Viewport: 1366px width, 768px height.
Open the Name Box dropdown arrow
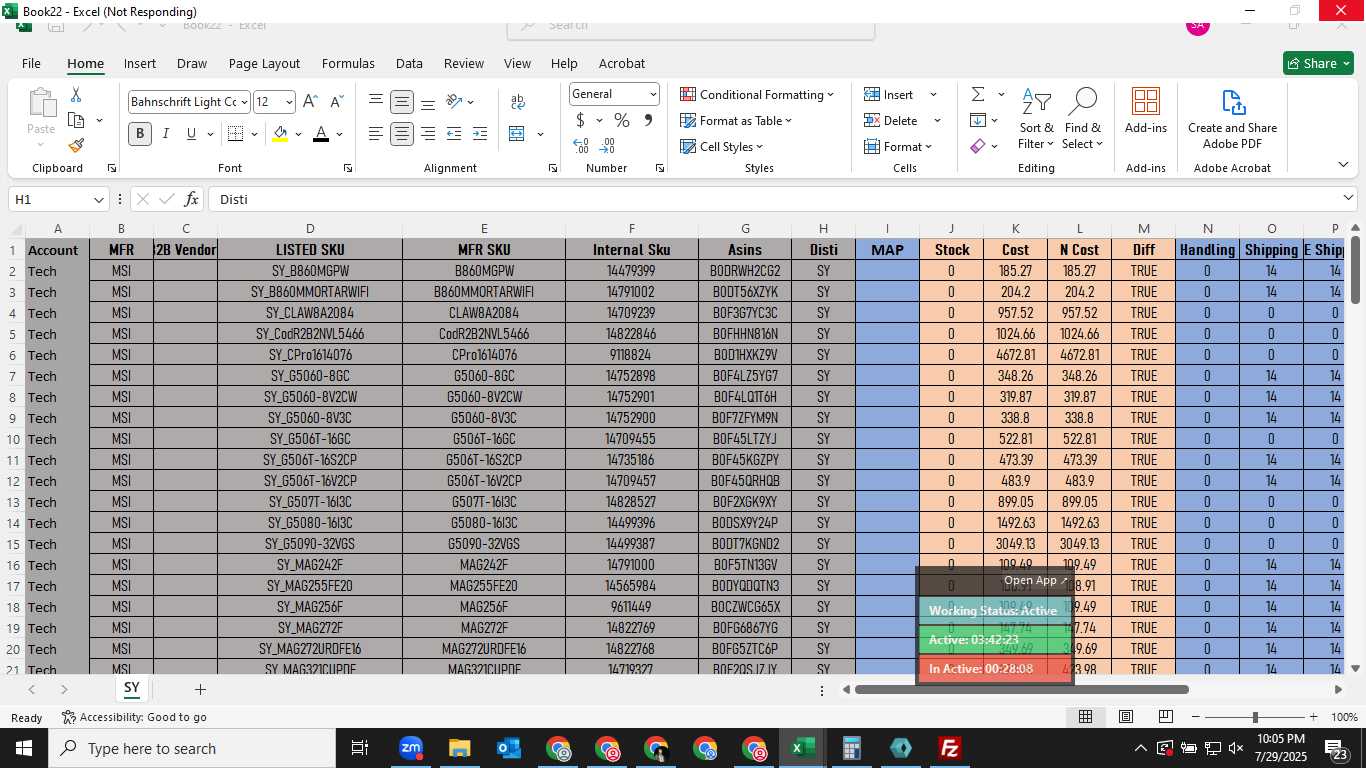(98, 199)
